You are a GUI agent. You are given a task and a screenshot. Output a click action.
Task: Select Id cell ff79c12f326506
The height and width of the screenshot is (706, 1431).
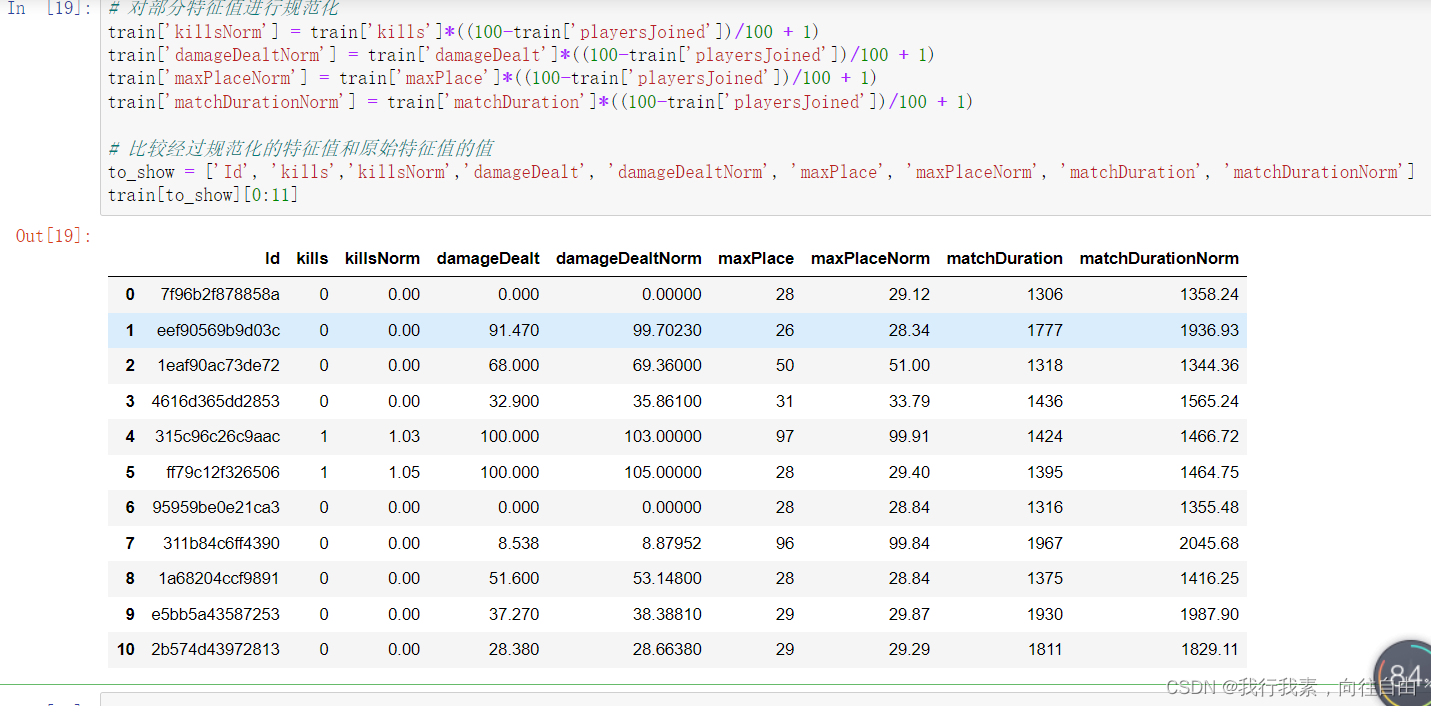click(223, 472)
